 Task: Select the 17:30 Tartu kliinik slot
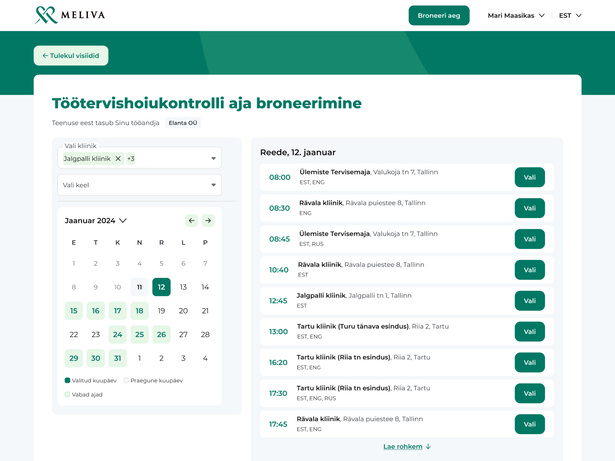coord(529,393)
